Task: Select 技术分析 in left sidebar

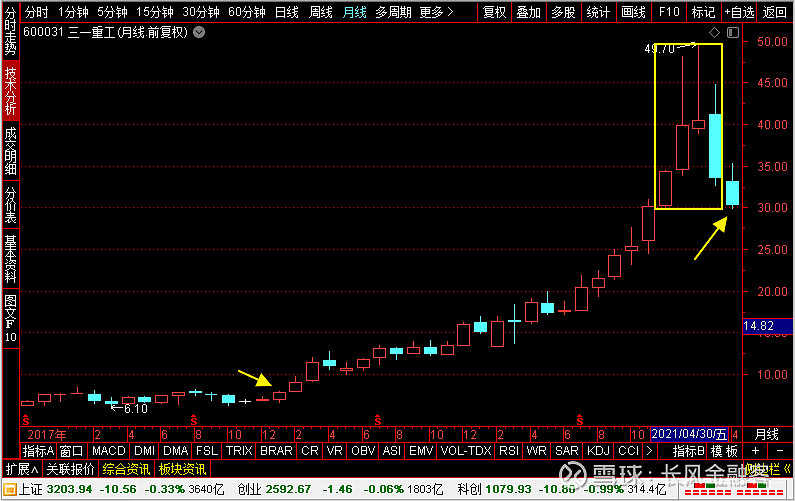Action: pos(11,90)
